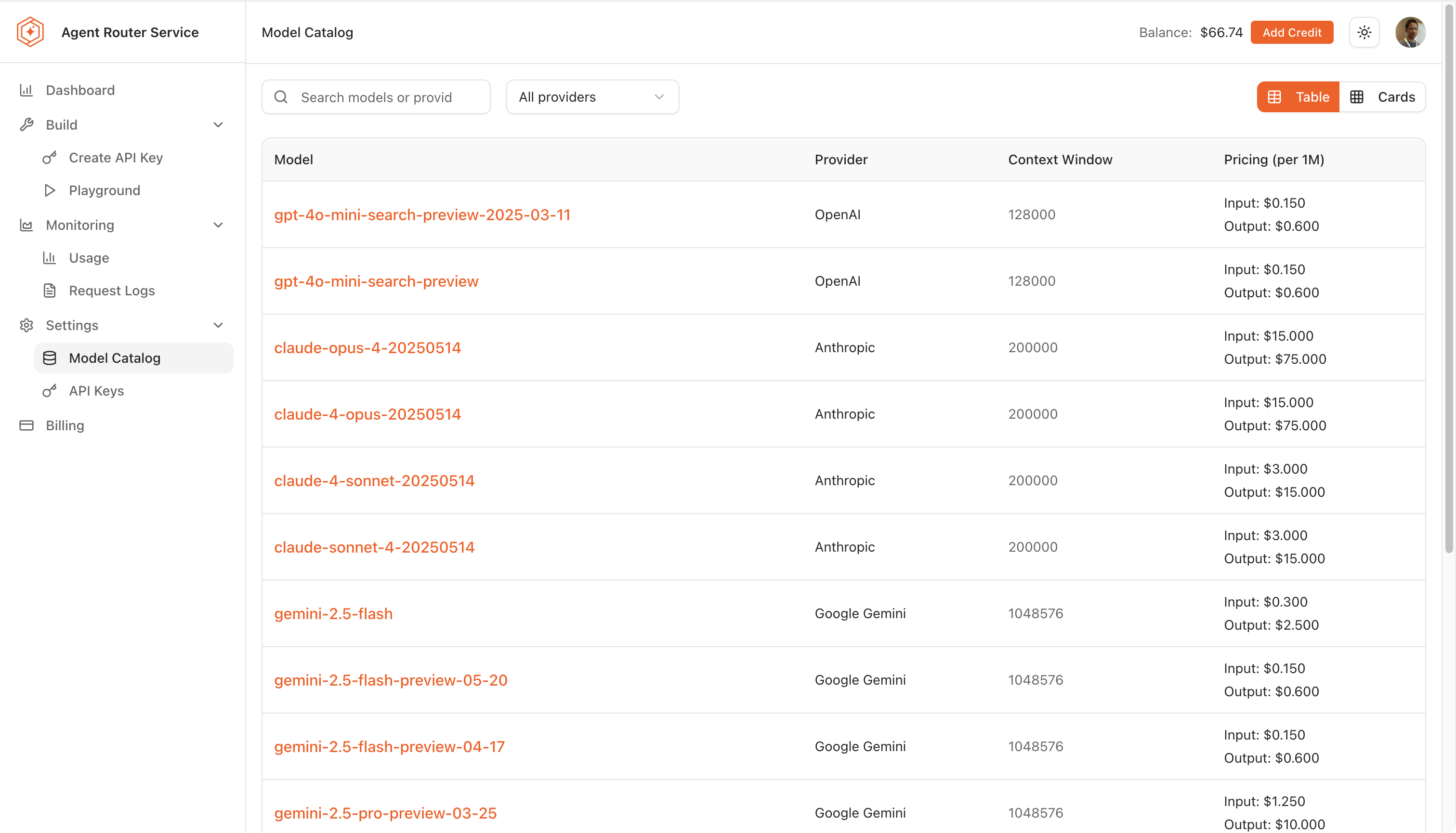
Task: Click the Playground play icon
Action: (x=50, y=190)
